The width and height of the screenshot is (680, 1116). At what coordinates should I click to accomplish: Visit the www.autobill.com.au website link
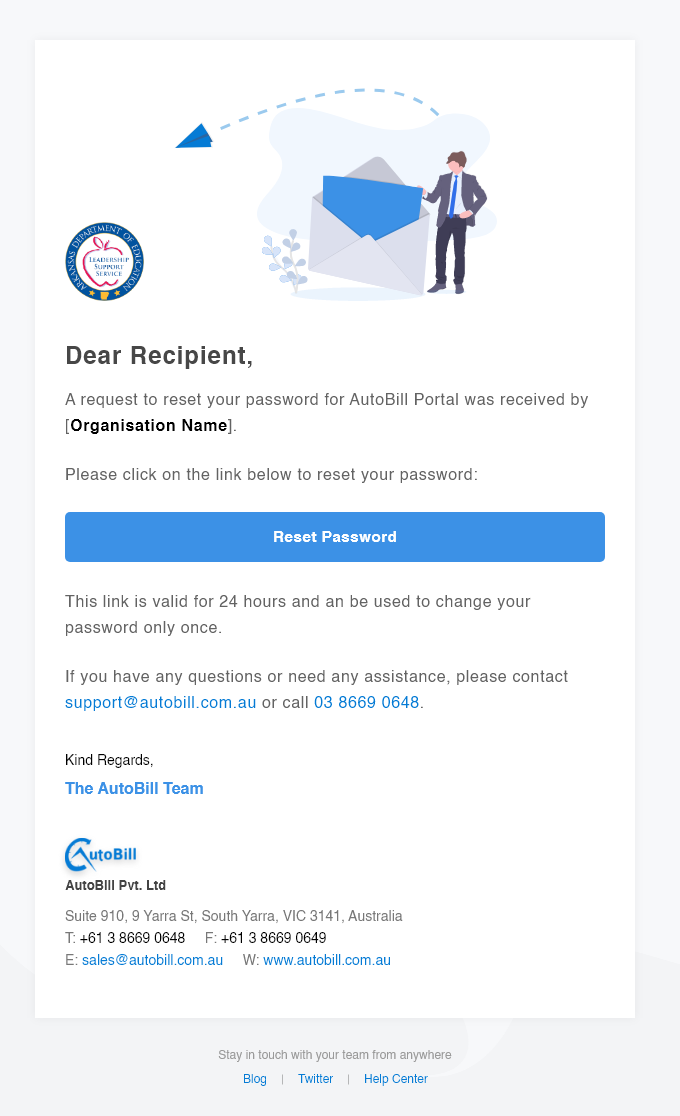[327, 960]
